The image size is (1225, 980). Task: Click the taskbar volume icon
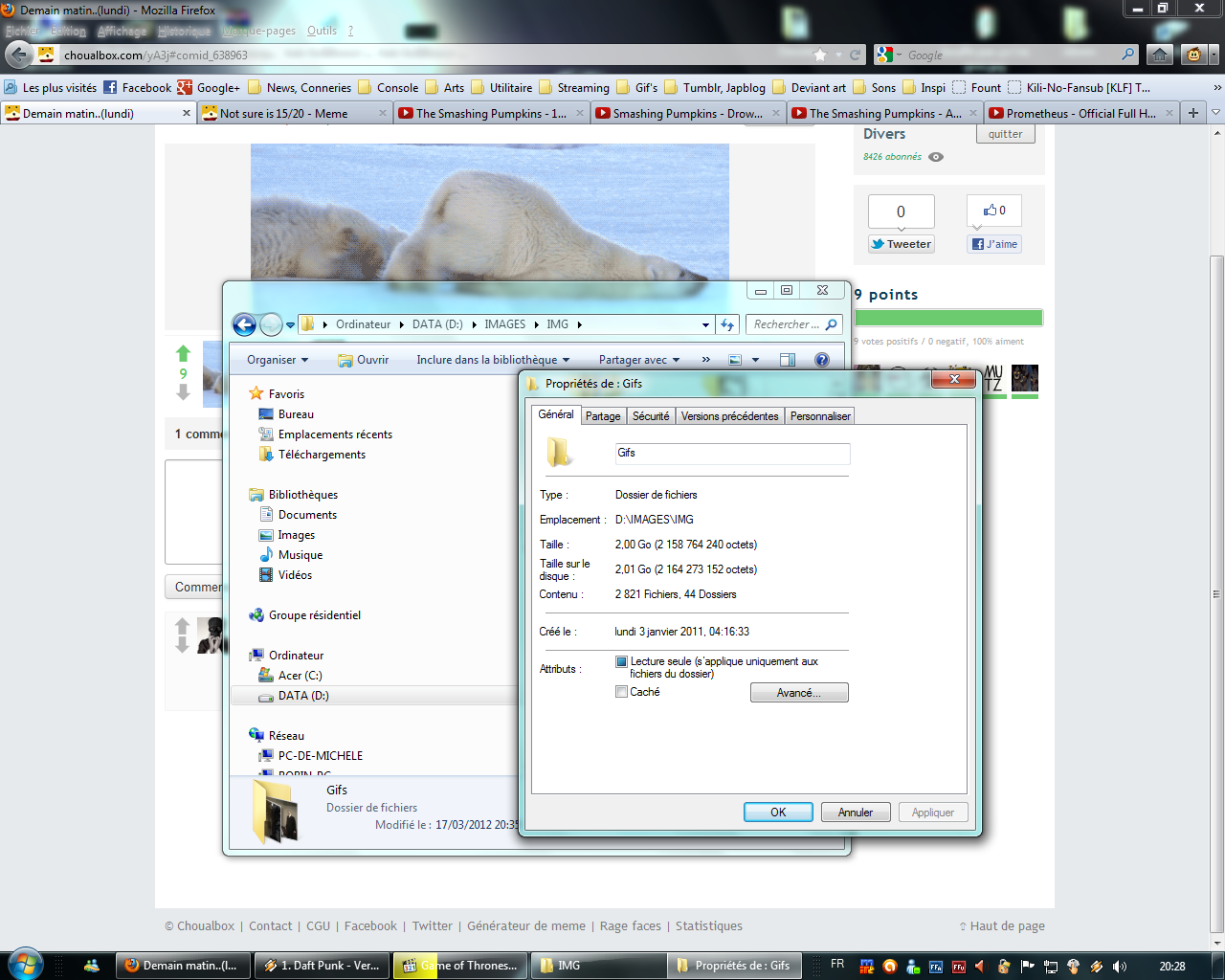(x=1119, y=966)
